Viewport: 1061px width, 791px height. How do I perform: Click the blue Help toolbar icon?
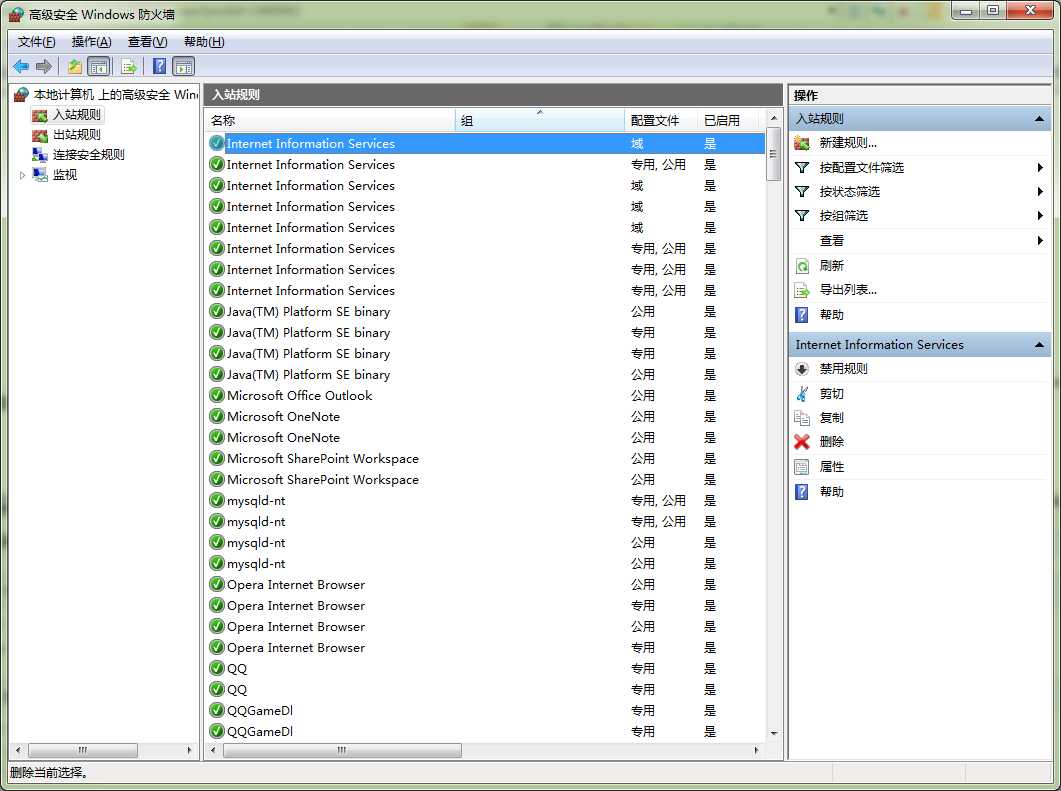click(159, 66)
